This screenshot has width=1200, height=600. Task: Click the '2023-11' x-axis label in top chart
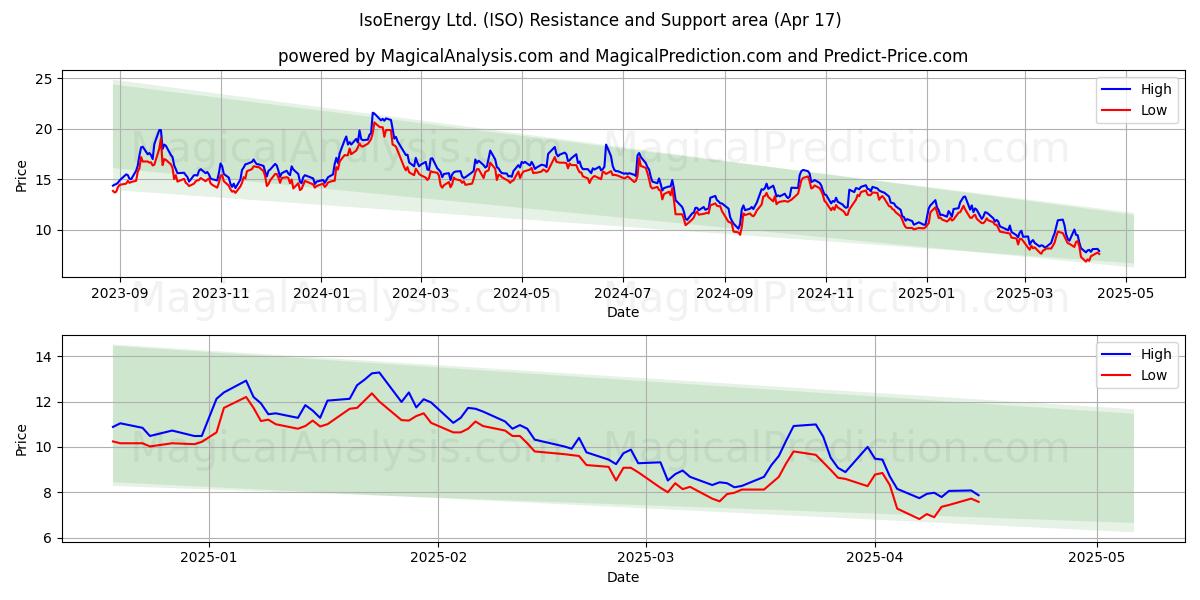point(221,294)
